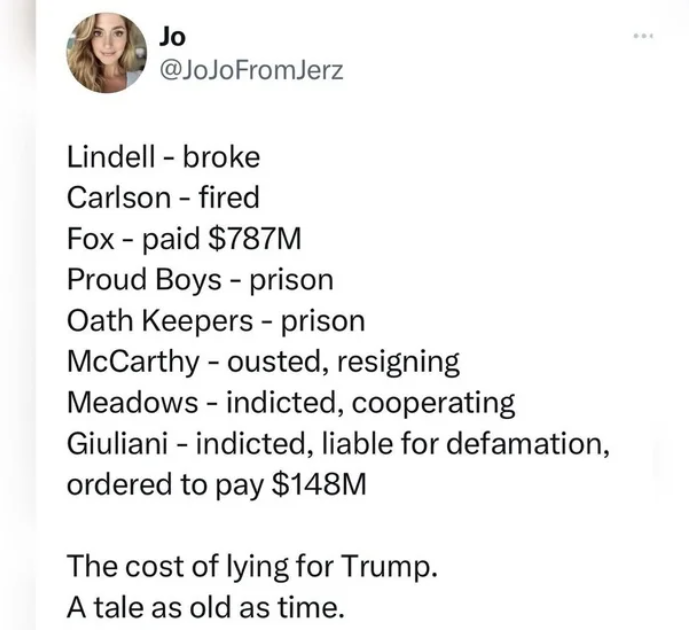Click the '$787M' amount in the tweet
Image resolution: width=689 pixels, height=630 pixels.
[255, 239]
